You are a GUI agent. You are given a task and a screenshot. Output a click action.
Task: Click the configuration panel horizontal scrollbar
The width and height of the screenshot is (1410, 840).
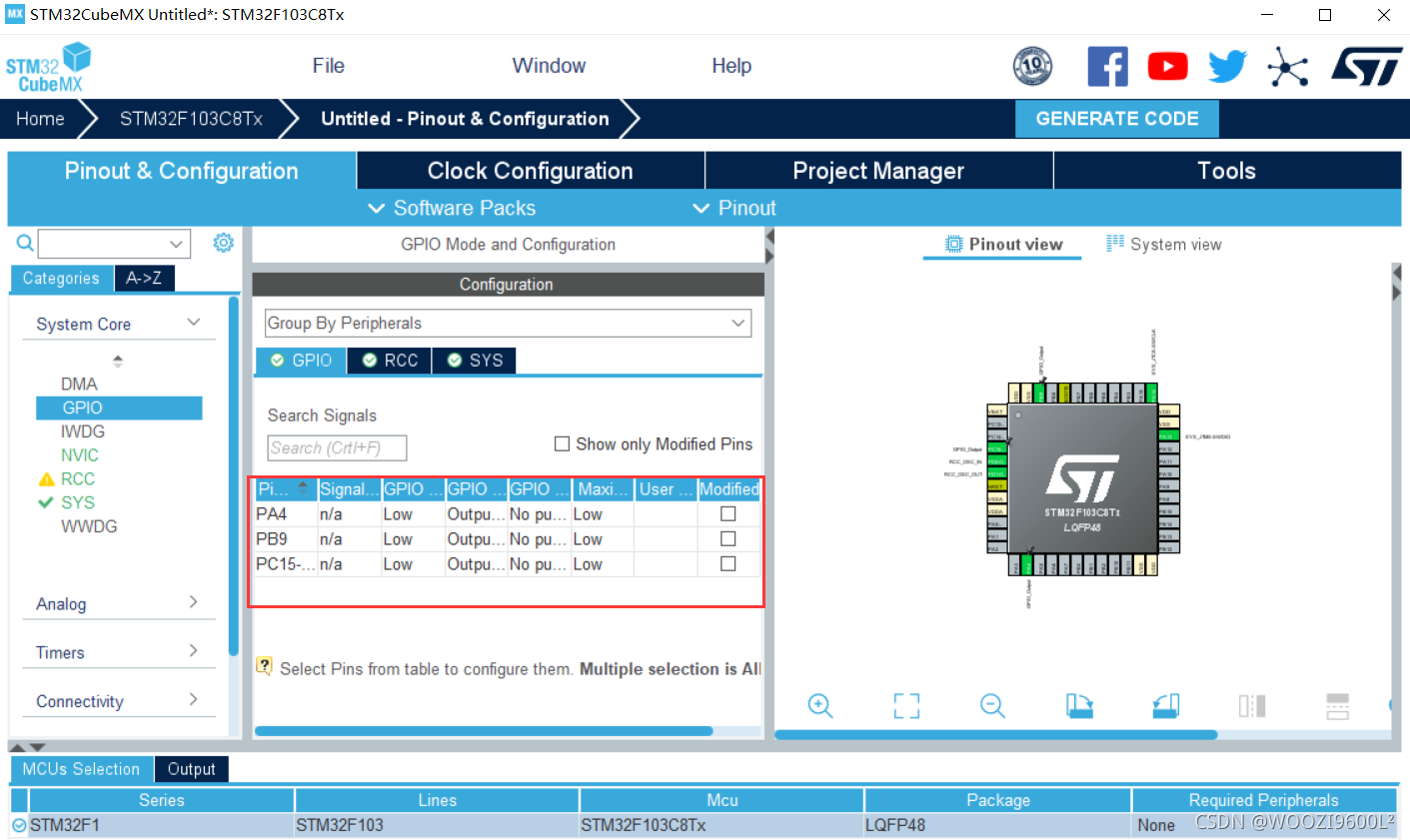(x=484, y=731)
